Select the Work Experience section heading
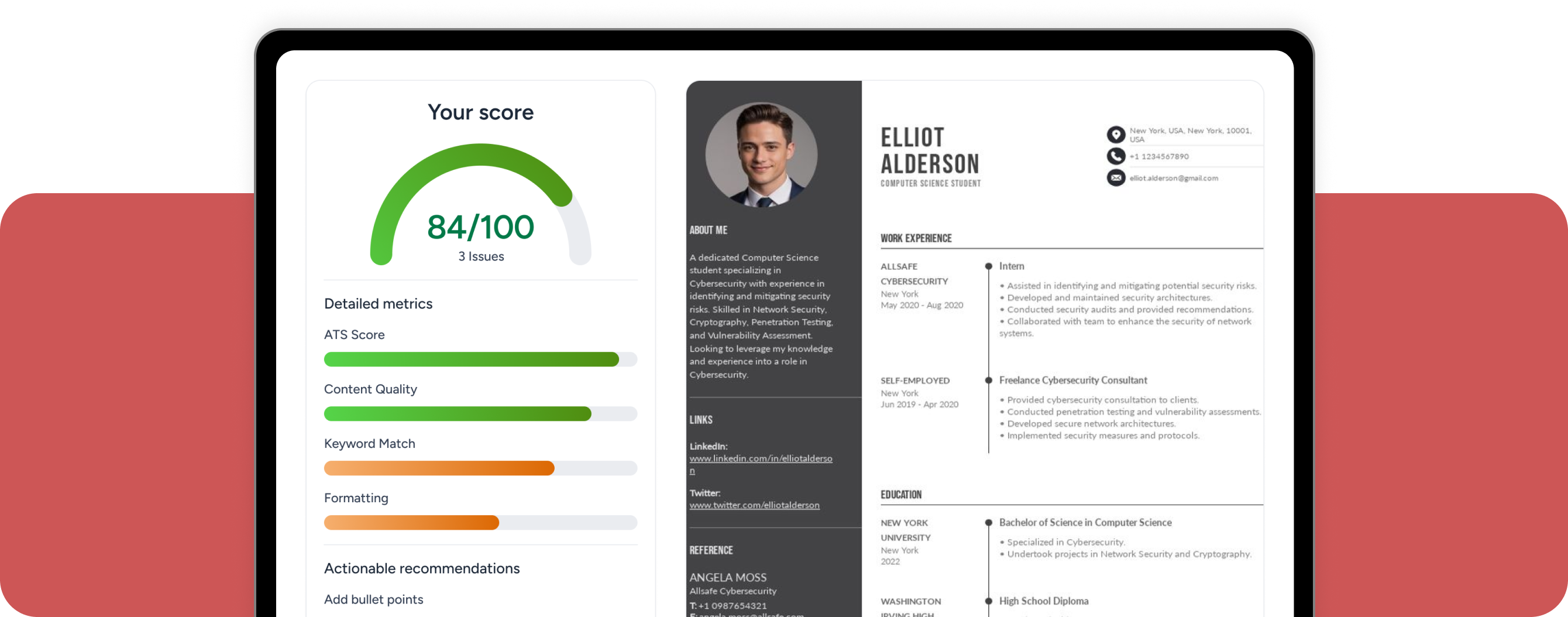This screenshot has height=617, width=1568. [916, 238]
